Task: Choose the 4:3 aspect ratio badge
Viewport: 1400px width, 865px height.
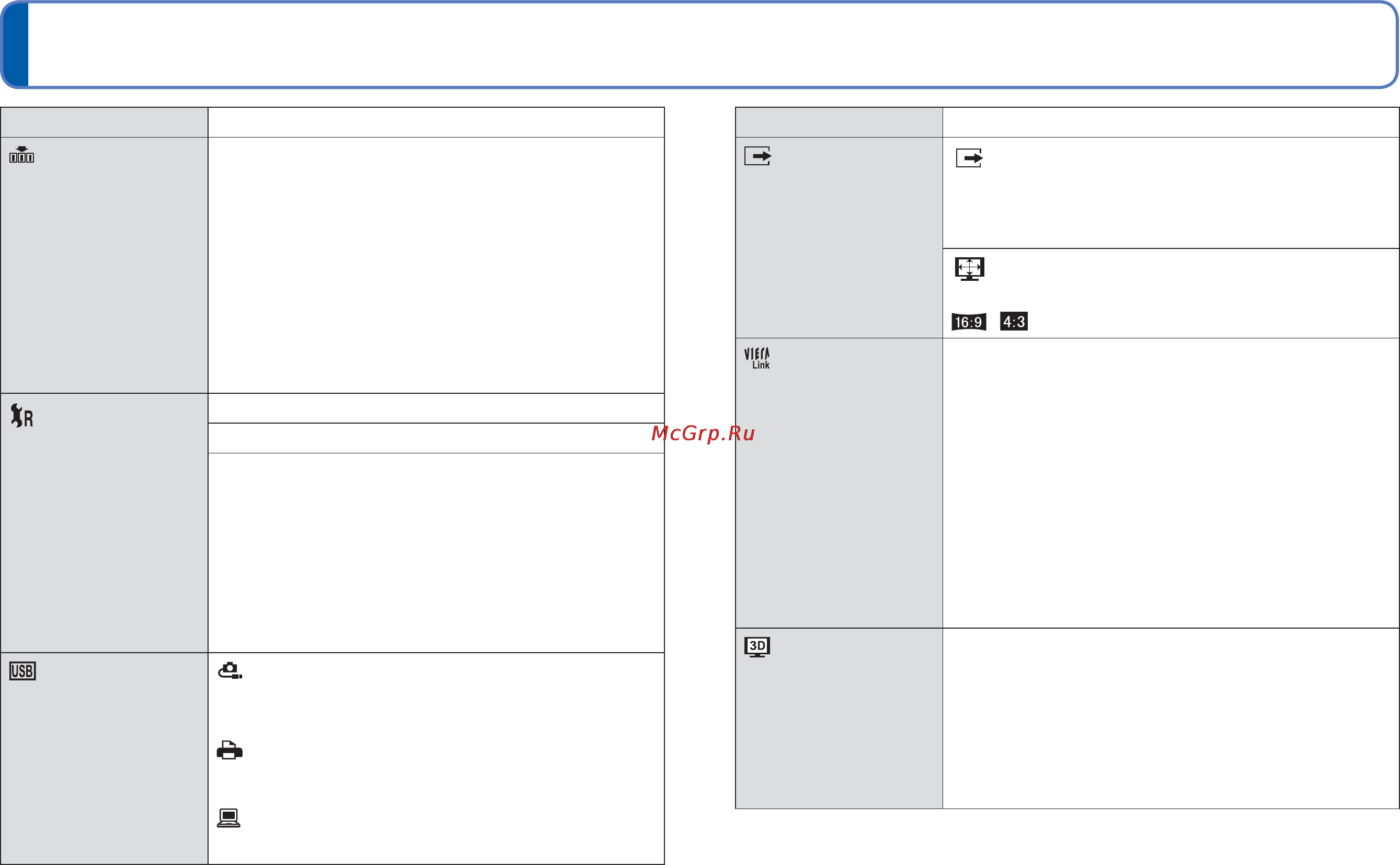Action: [x=1013, y=322]
